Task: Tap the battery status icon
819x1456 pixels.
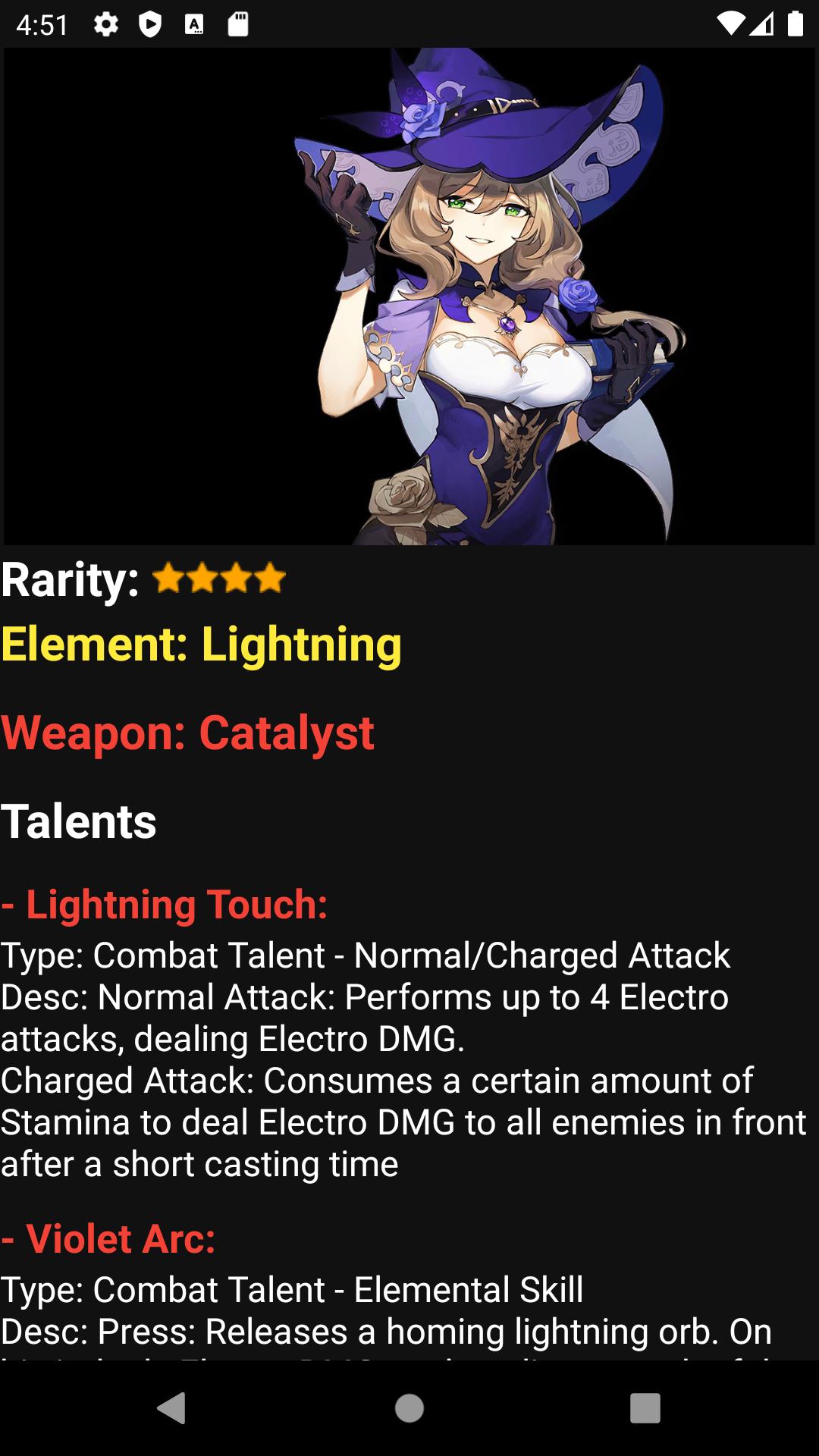Action: point(795,24)
